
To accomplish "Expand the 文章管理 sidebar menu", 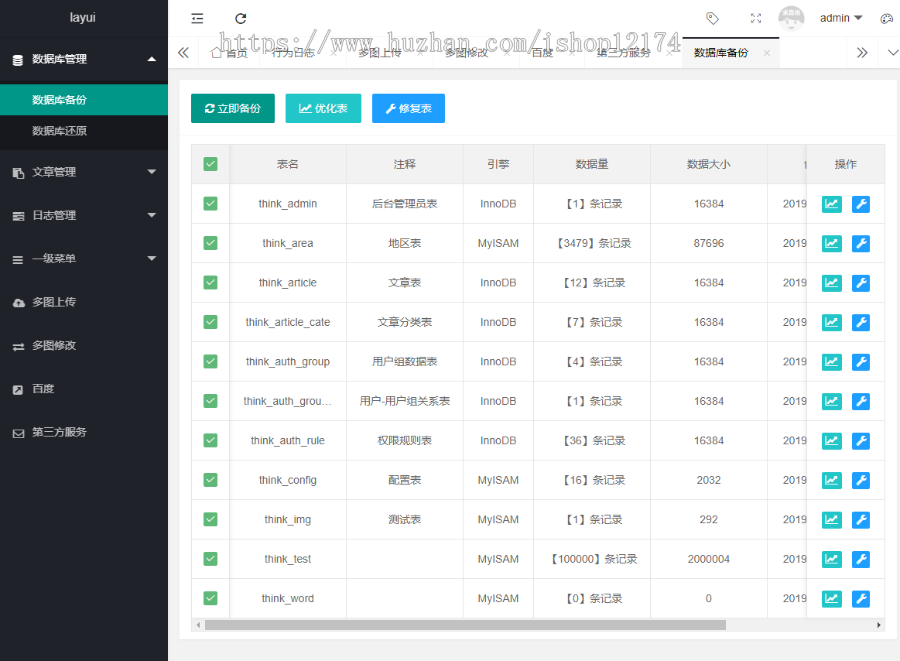I will coord(84,172).
